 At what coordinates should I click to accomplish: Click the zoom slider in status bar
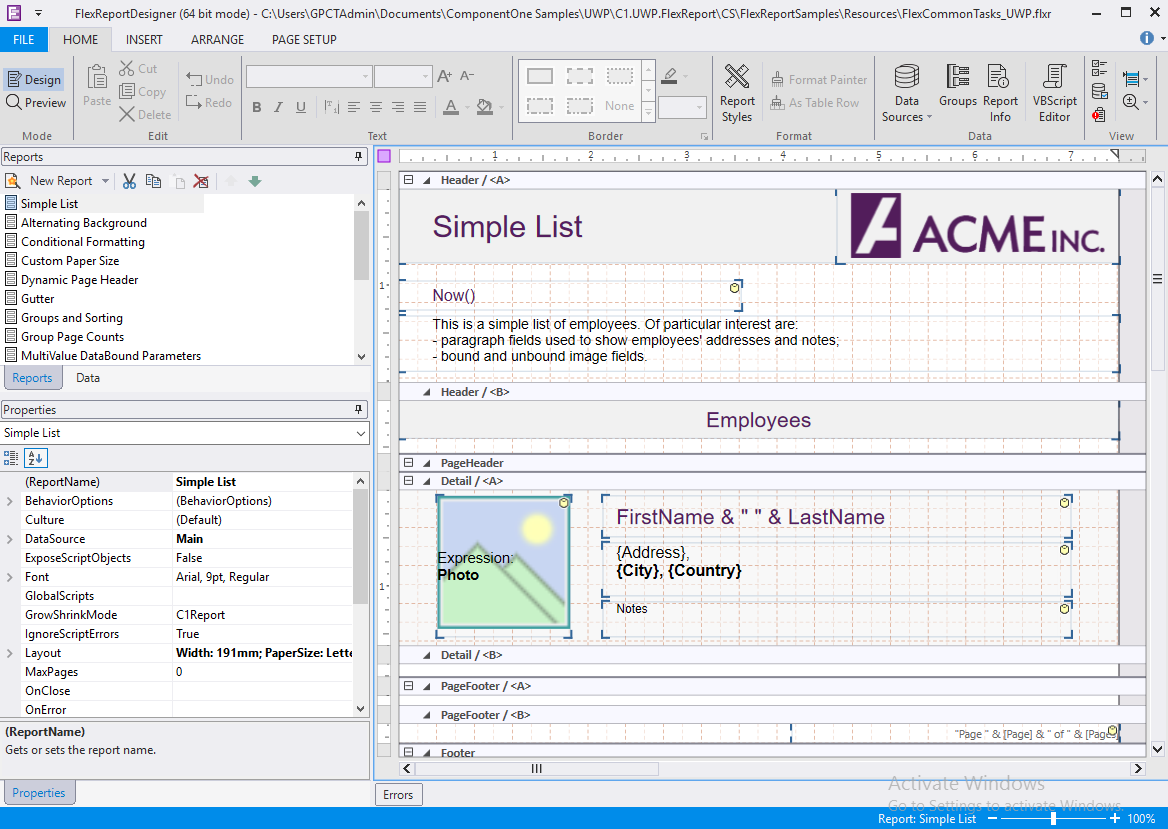point(1053,819)
